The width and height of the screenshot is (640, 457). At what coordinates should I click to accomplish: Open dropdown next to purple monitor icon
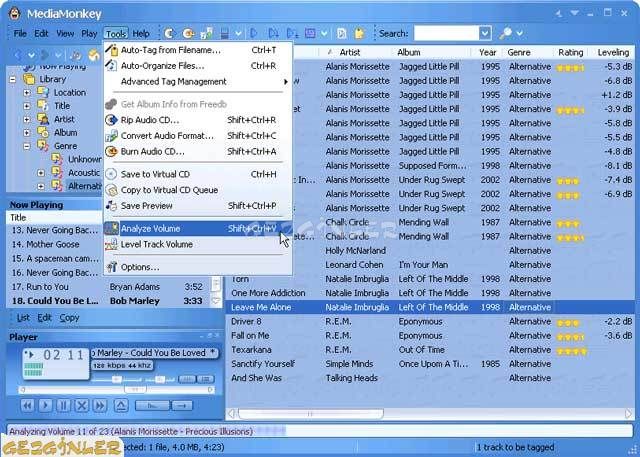324,33
